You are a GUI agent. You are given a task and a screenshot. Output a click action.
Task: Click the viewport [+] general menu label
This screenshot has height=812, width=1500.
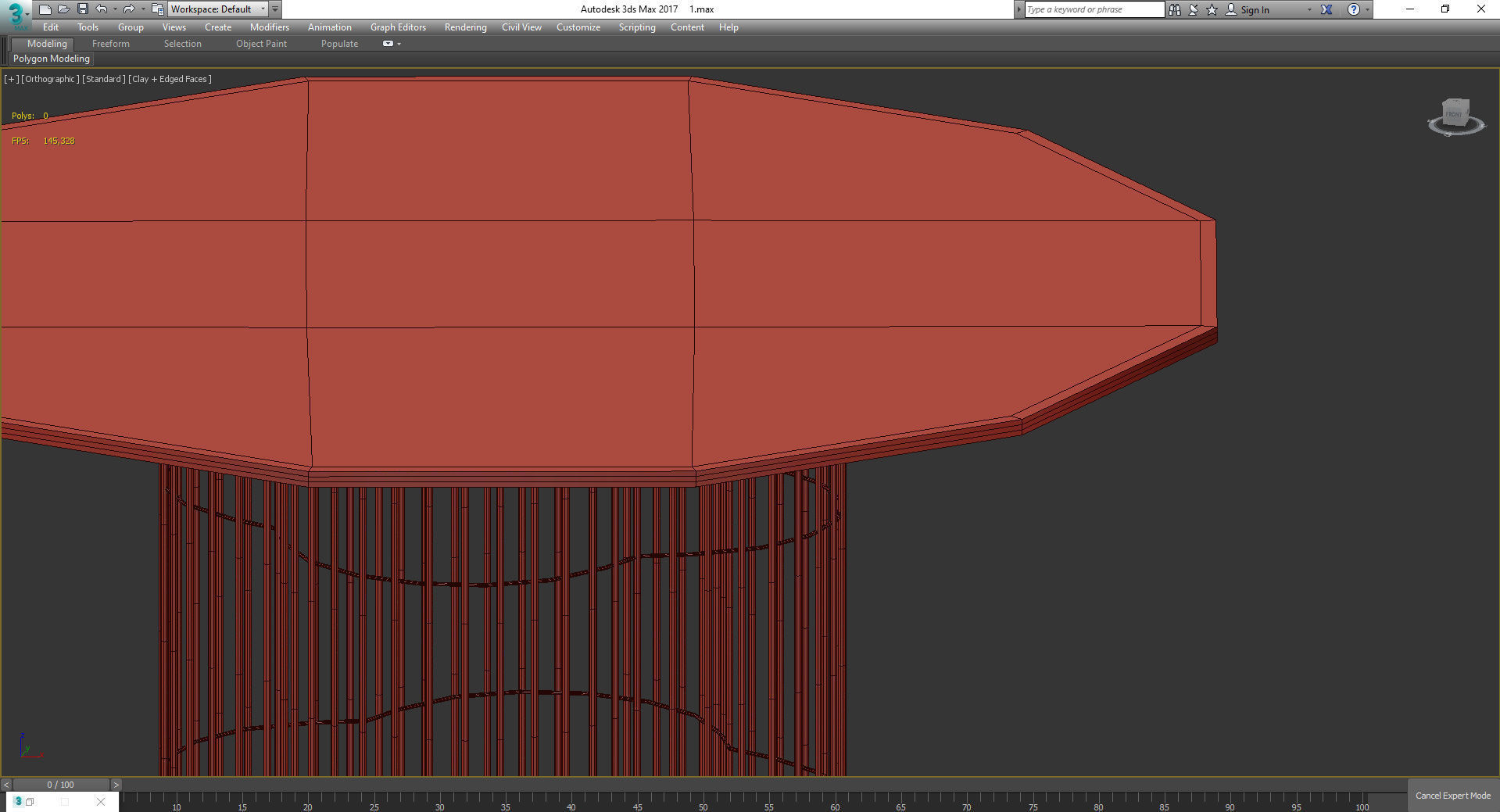click(x=11, y=79)
